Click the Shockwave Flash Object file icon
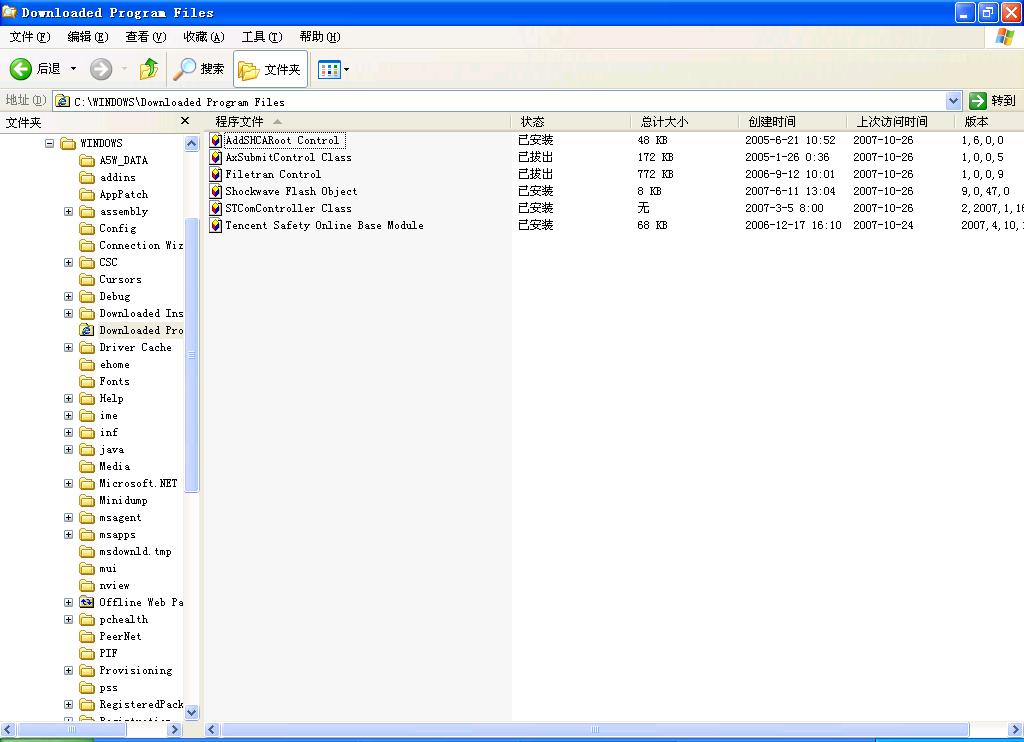 (x=216, y=191)
